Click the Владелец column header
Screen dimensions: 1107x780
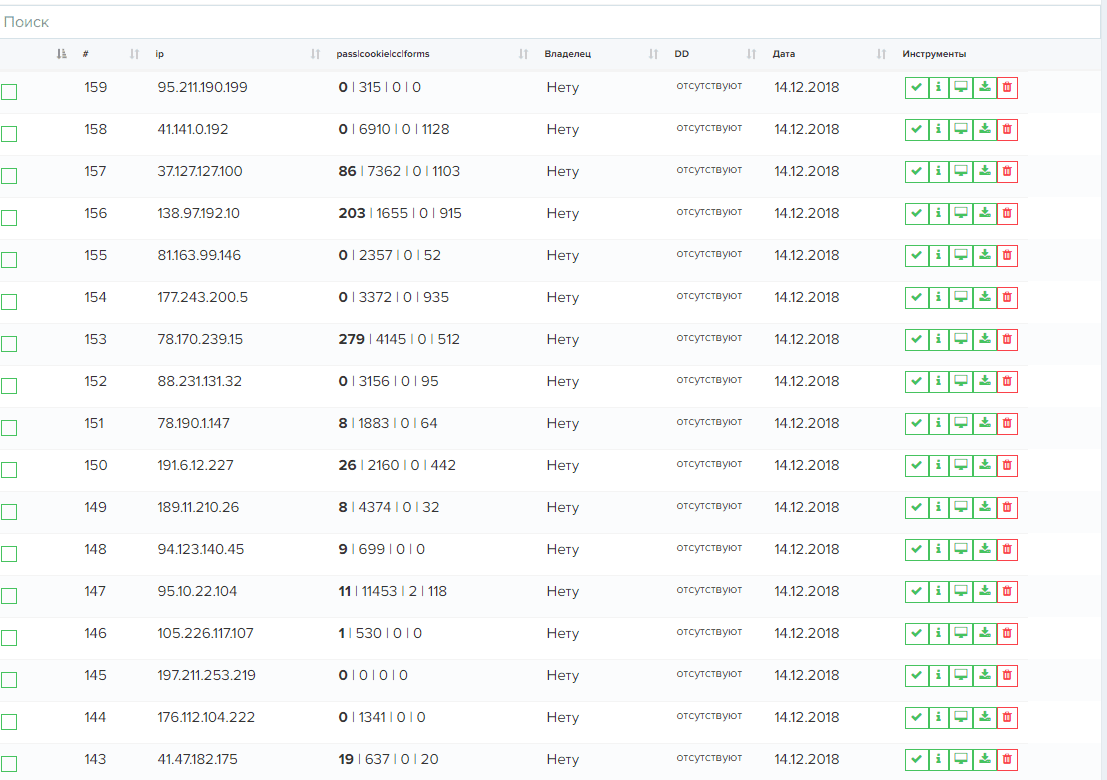pyautogui.click(x=568, y=54)
